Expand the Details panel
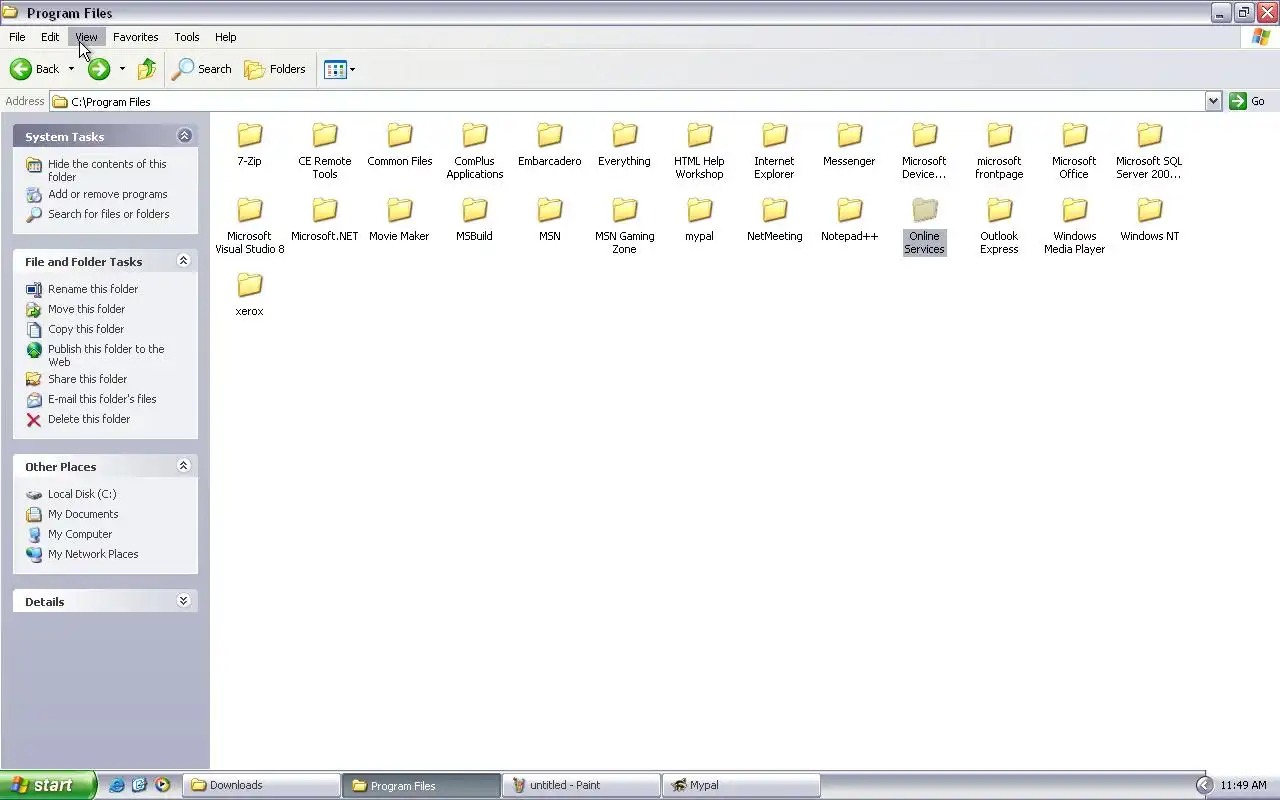This screenshot has height=800, width=1280. coord(184,601)
